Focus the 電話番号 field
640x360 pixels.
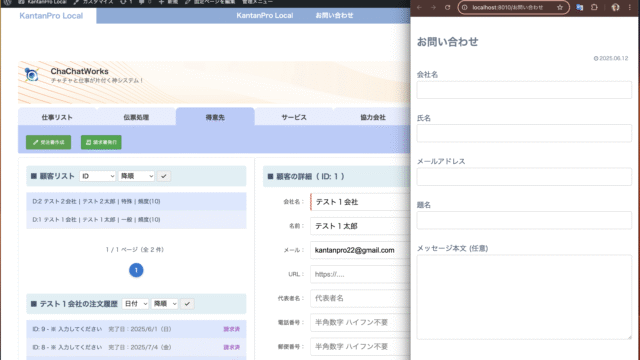tap(360, 322)
